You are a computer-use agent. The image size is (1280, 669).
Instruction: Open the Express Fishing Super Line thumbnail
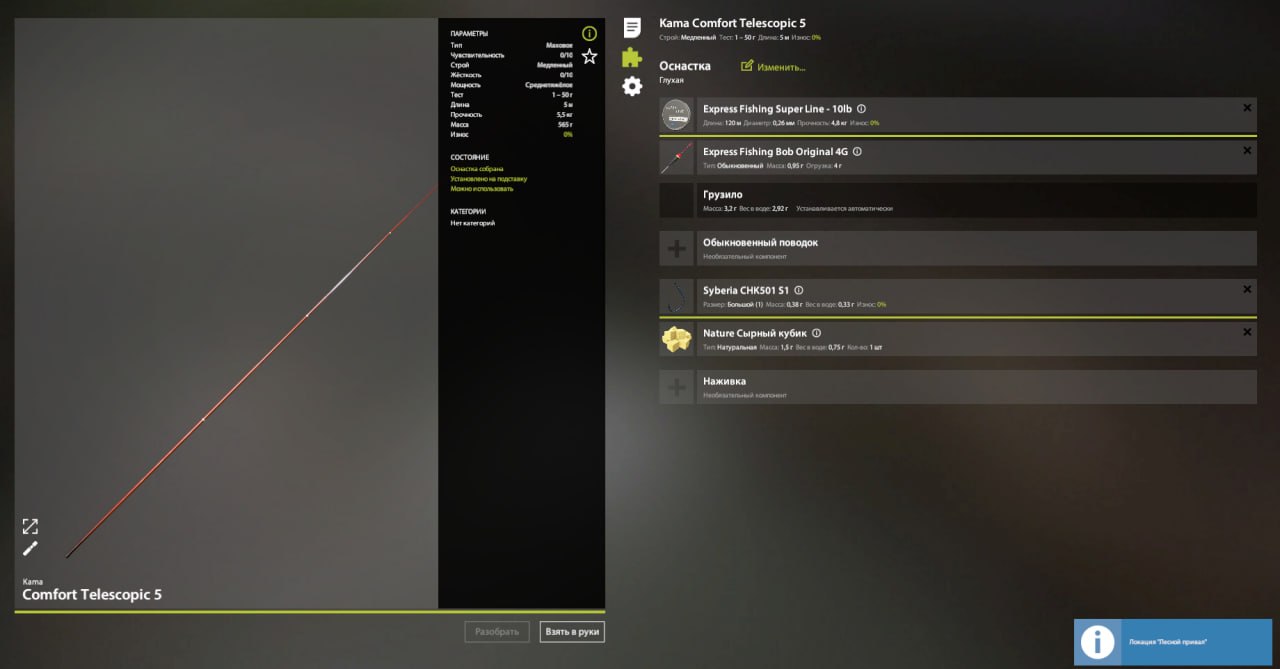click(x=676, y=115)
